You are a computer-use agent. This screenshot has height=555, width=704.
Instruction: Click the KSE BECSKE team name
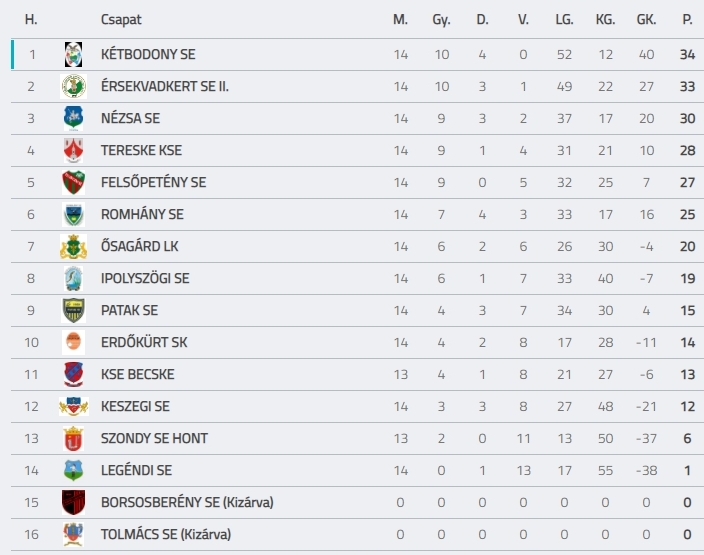(137, 374)
